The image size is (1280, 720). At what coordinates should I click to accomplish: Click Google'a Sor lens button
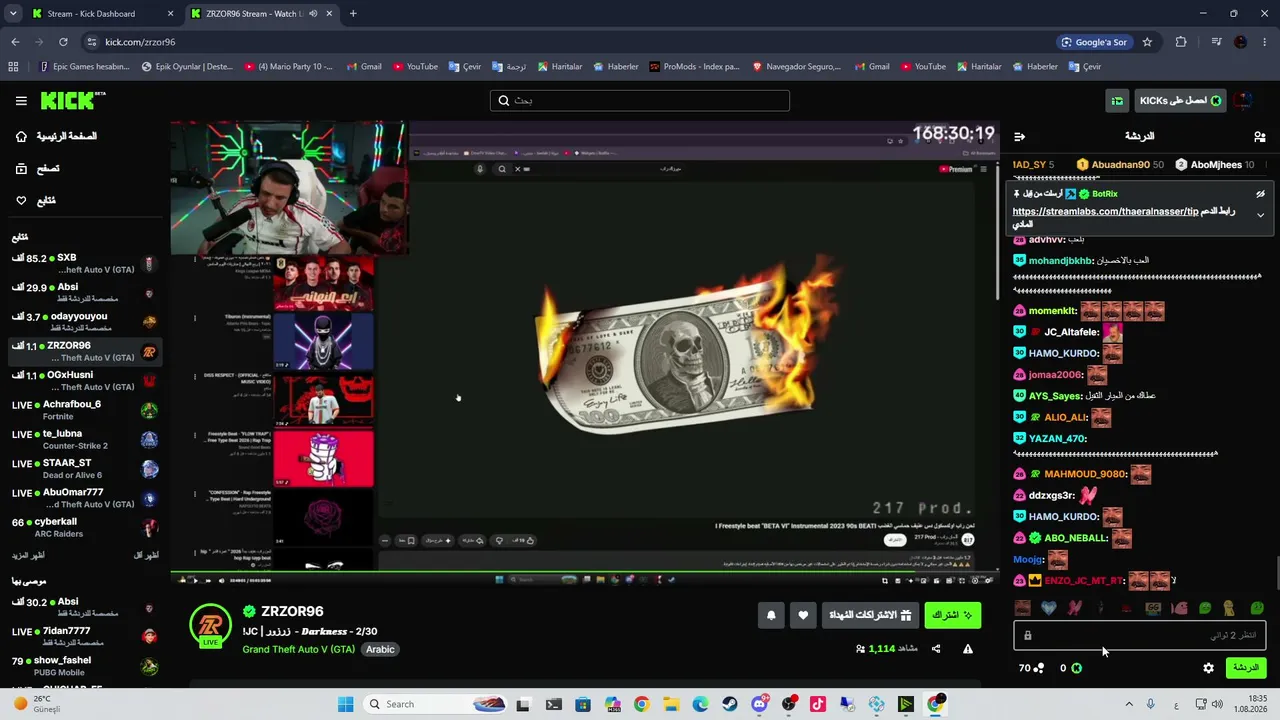[x=1095, y=42]
